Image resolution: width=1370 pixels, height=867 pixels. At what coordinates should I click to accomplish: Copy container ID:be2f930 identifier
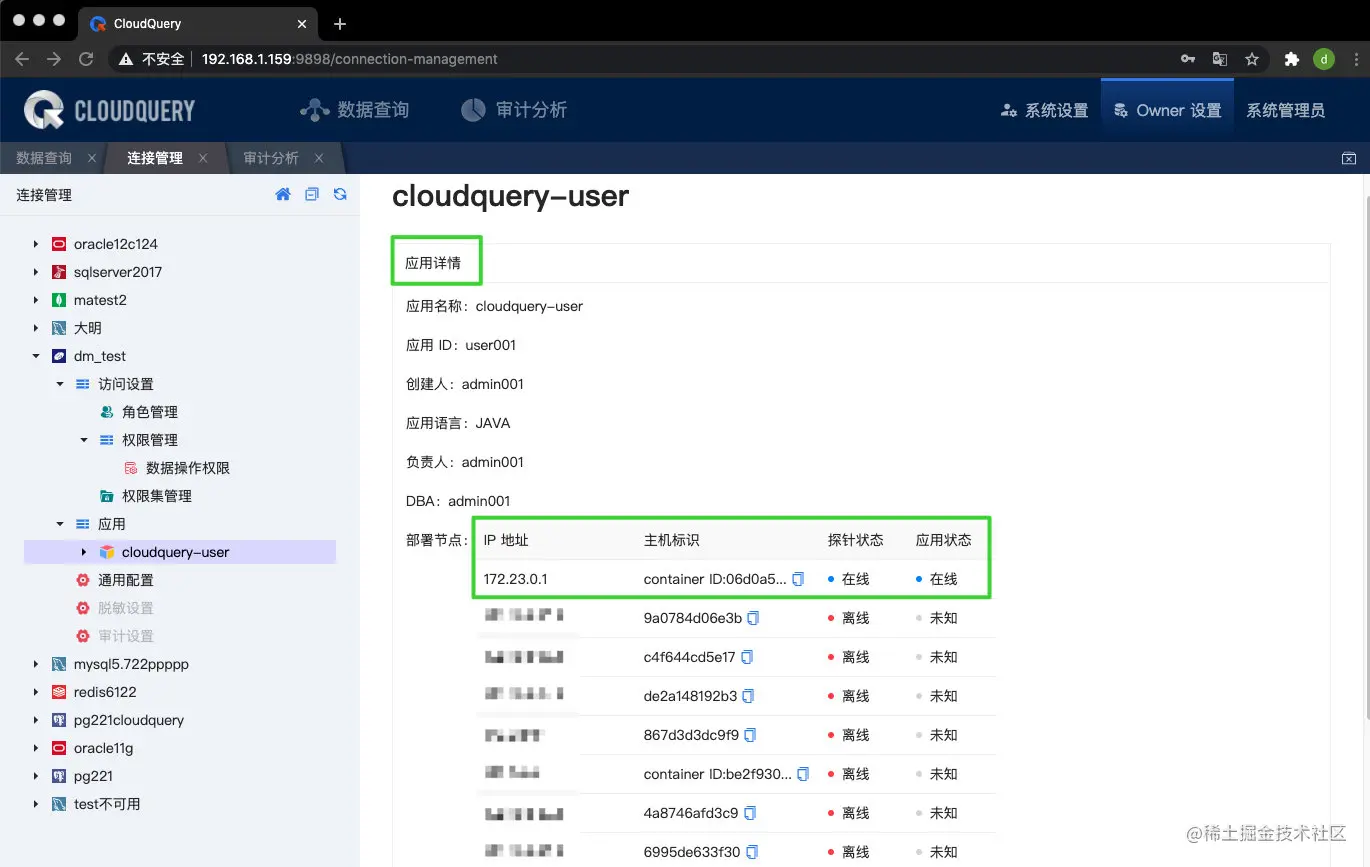coord(803,774)
